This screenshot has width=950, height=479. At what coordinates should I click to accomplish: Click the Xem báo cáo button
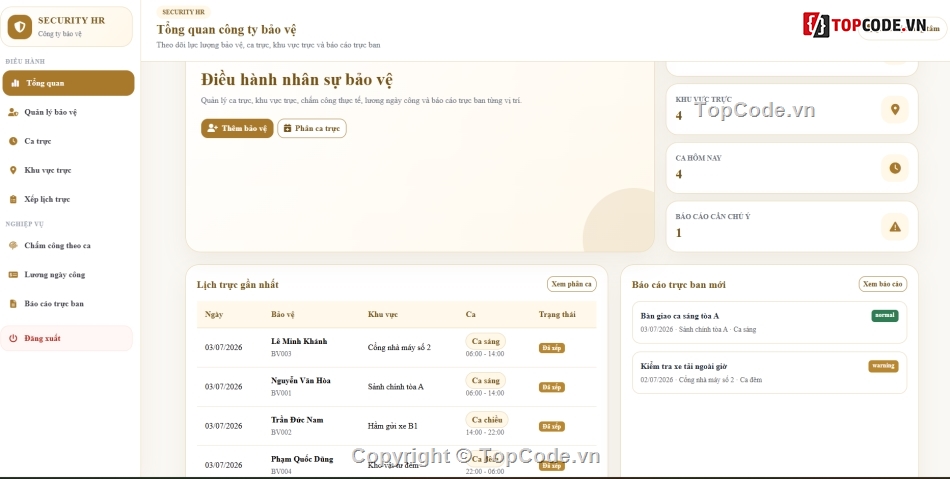point(883,284)
